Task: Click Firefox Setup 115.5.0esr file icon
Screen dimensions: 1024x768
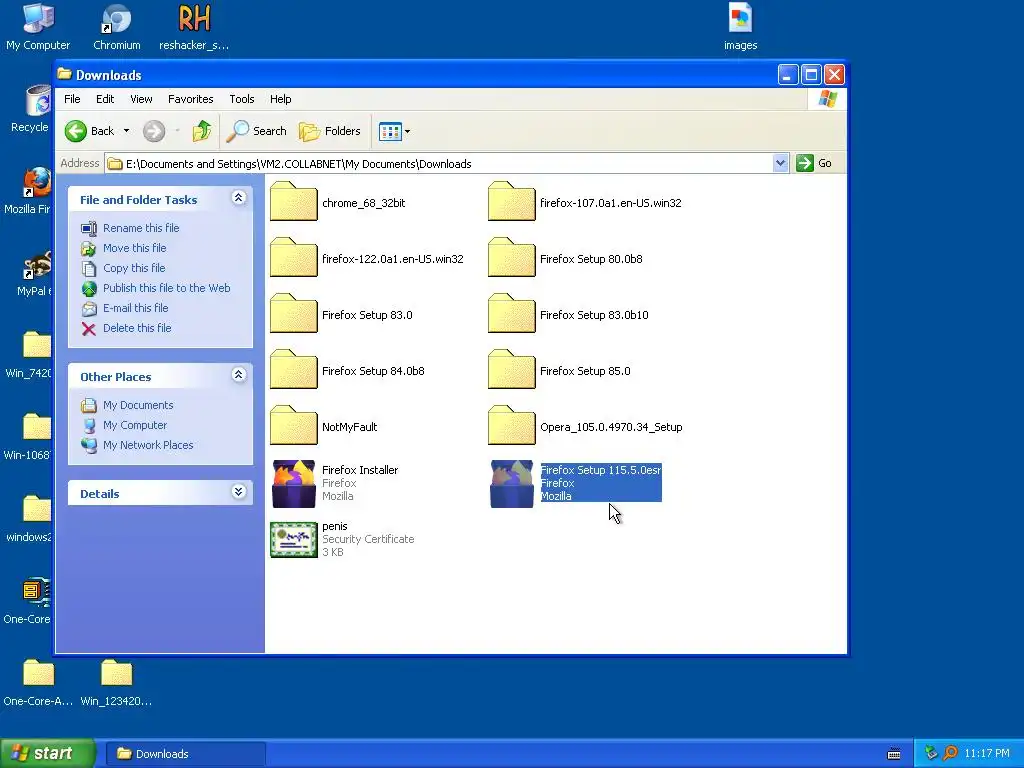Action: 512,484
